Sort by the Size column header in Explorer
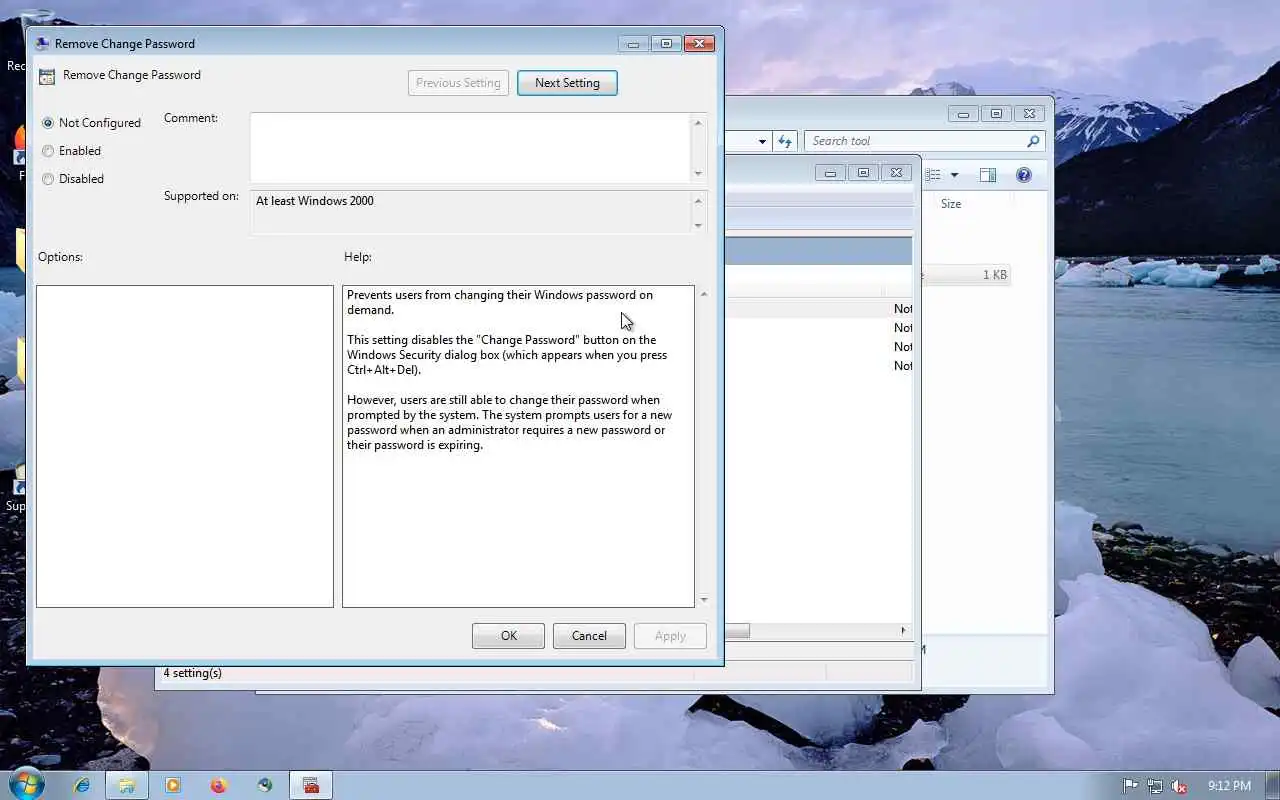Viewport: 1280px width, 800px height. (951, 204)
